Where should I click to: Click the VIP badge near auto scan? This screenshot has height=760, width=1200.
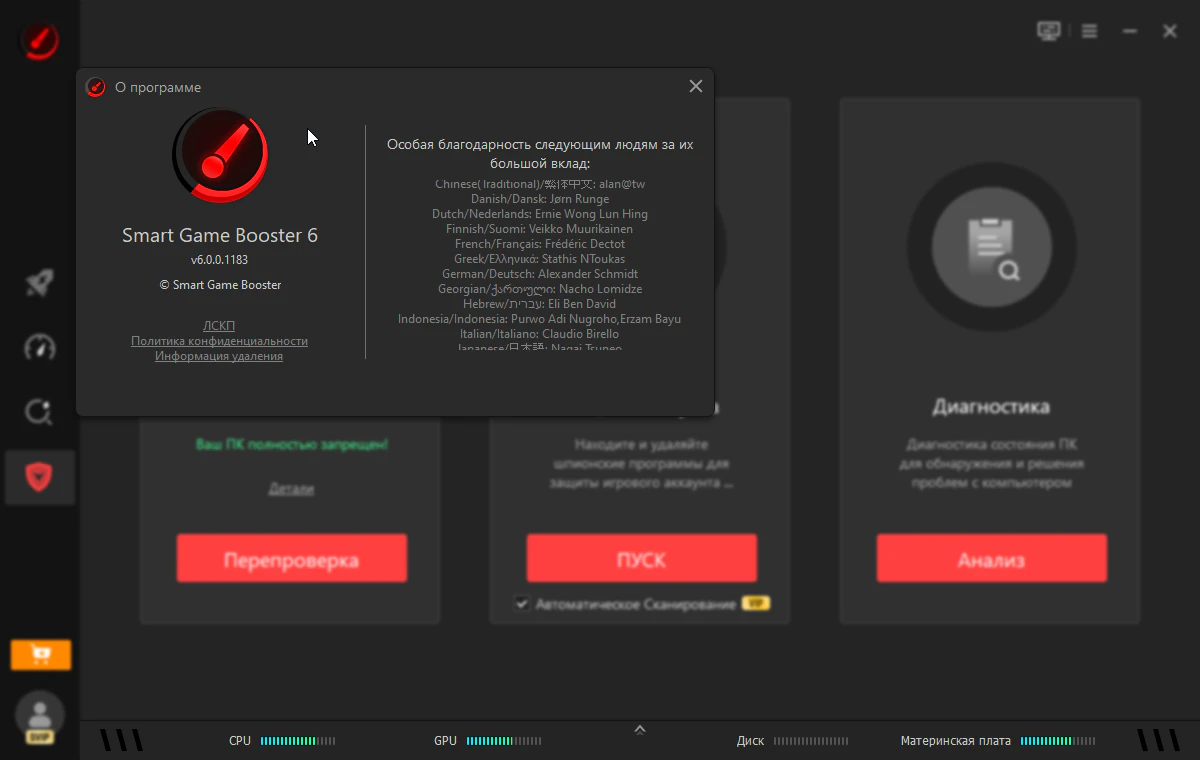tap(754, 604)
